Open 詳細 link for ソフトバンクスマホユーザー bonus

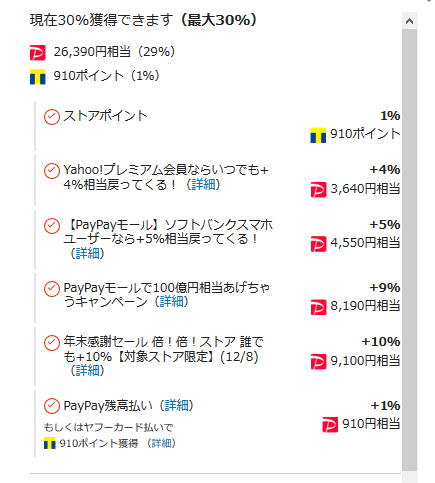87,254
